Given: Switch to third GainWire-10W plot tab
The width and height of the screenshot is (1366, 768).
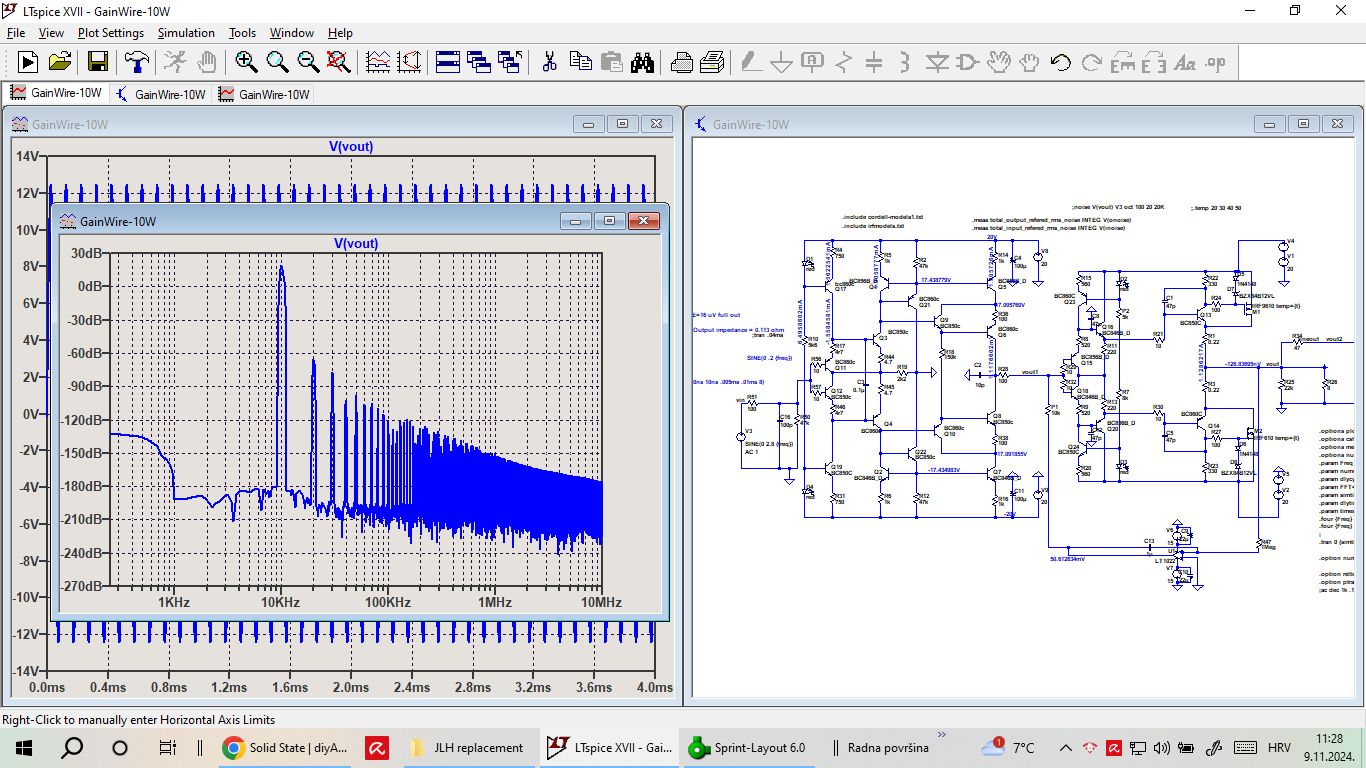Looking at the screenshot, I should (265, 94).
